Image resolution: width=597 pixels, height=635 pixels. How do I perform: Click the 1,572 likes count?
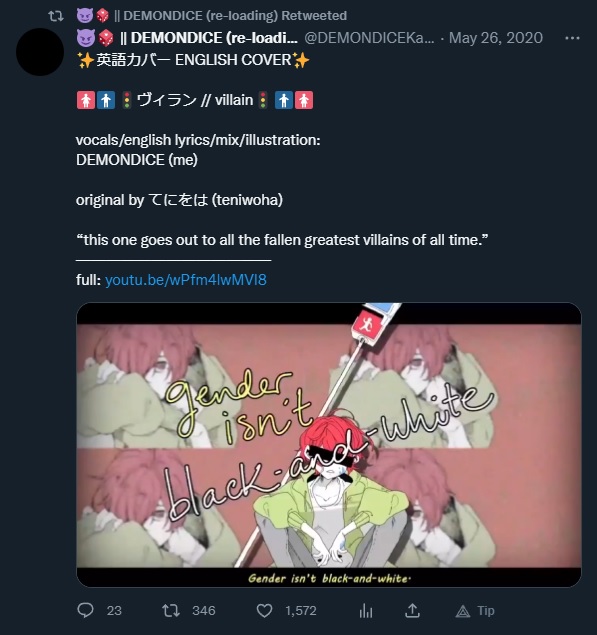coord(301,611)
